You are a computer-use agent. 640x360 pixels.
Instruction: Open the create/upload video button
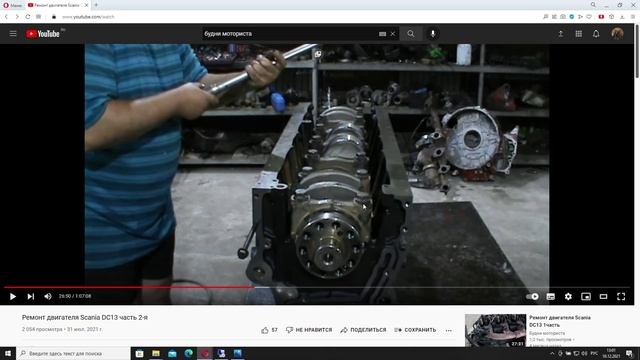click(x=561, y=34)
